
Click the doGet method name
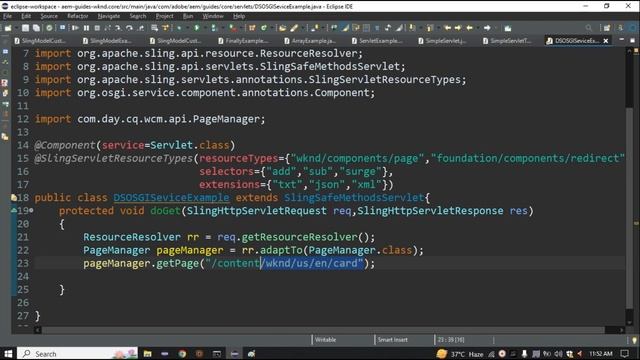pyautogui.click(x=165, y=211)
